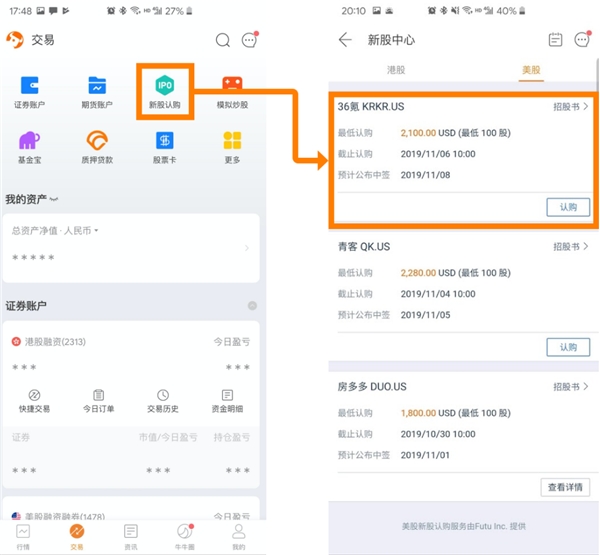Screen dimensions: 600x555
Task: Tap 查看详情 for 房多多 DUO.US
Action: [x=565, y=487]
